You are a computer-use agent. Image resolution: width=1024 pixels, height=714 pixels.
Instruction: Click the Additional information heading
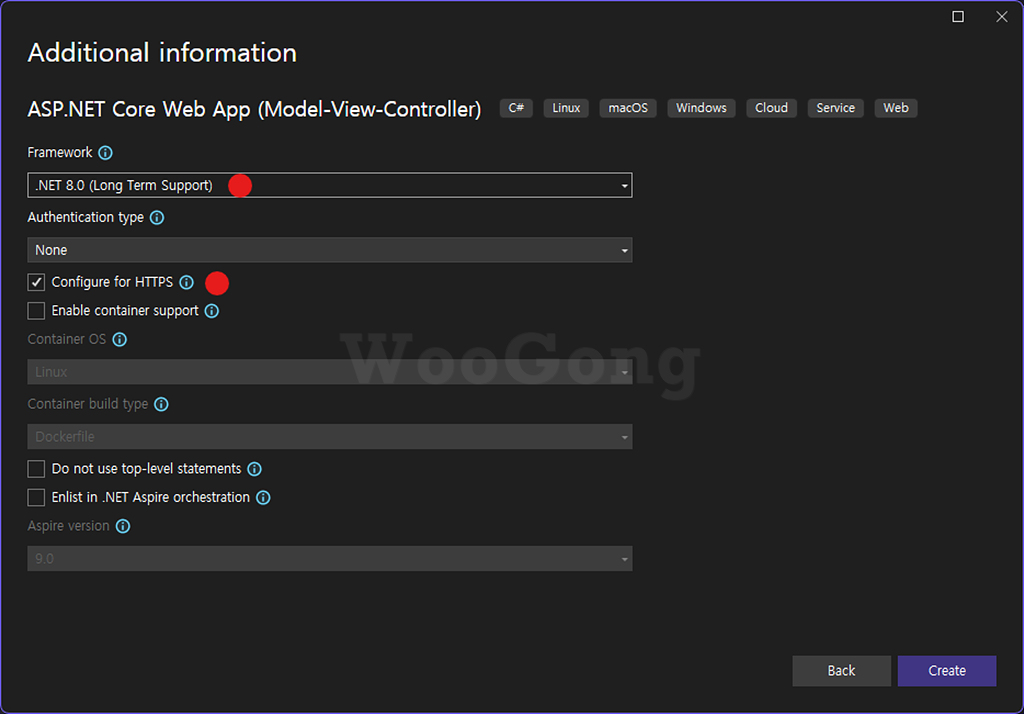click(x=162, y=53)
